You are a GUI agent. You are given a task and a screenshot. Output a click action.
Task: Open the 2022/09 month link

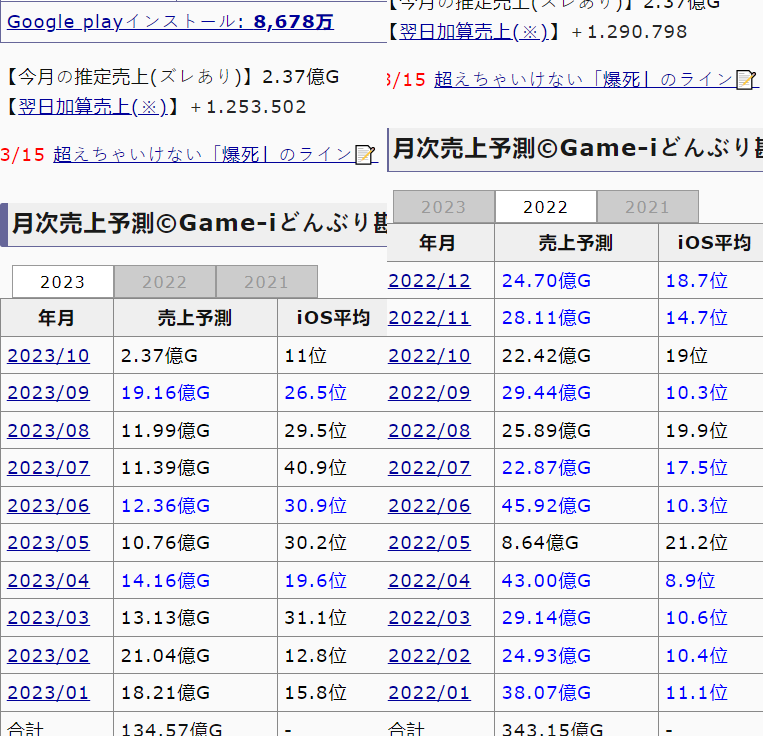pyautogui.click(x=429, y=393)
